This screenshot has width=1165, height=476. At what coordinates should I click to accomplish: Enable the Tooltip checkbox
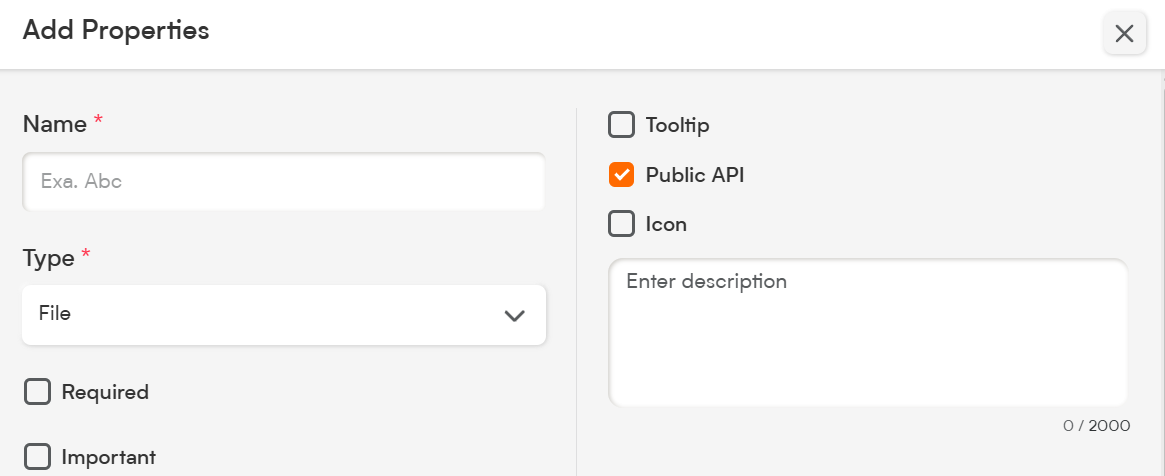coord(621,125)
